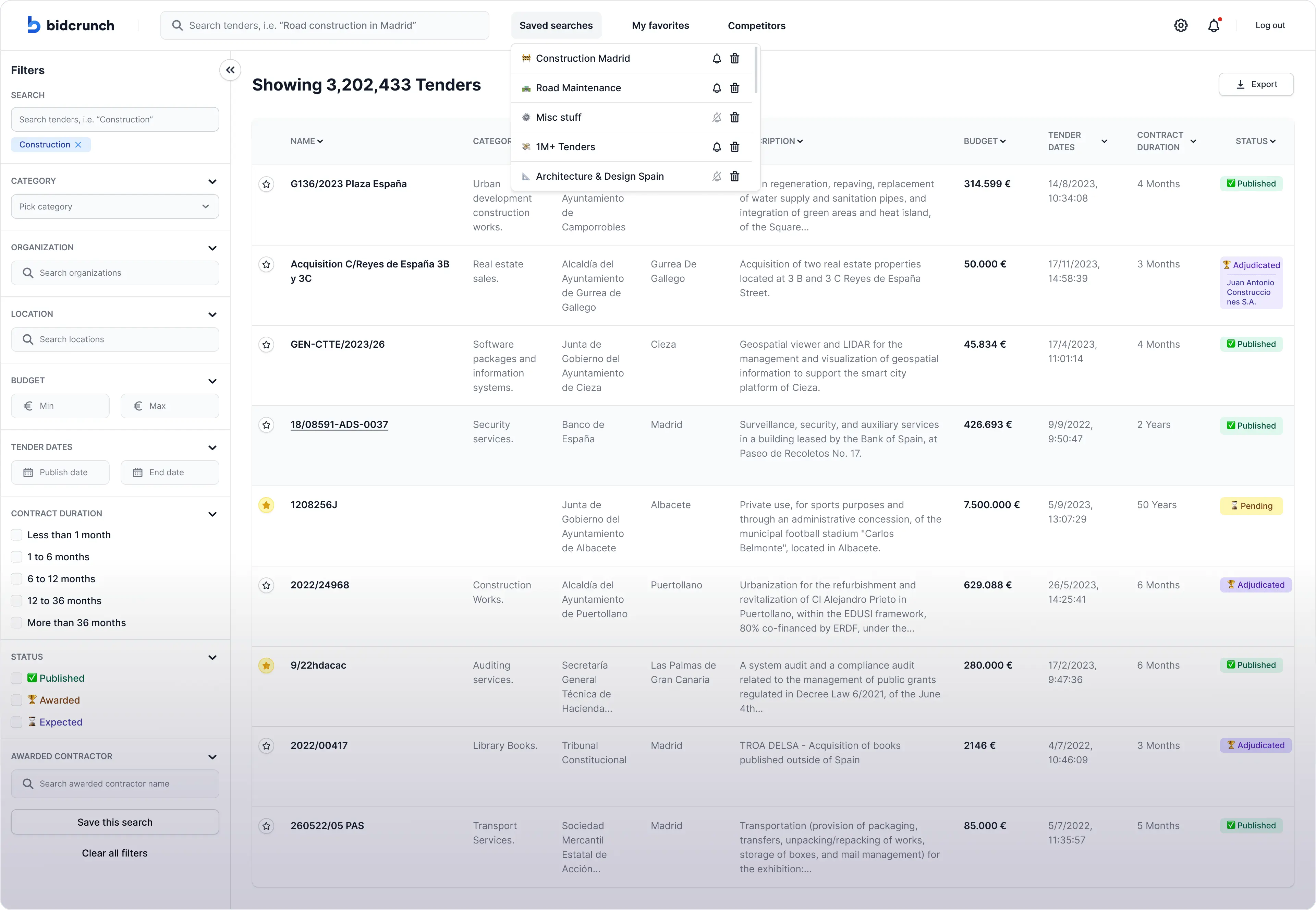Toggle alerts for Road Maintenance search
The height and width of the screenshot is (910, 1316).
(x=716, y=88)
